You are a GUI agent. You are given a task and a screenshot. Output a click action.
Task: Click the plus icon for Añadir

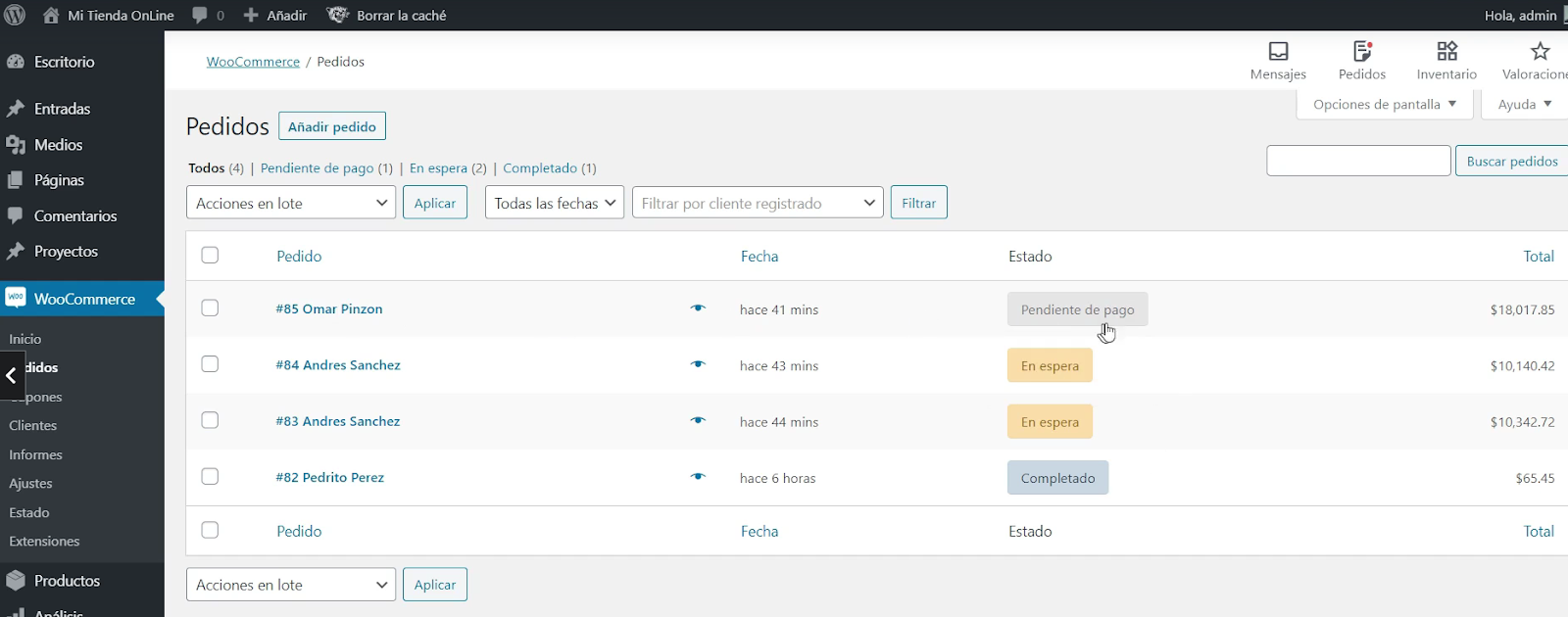251,15
